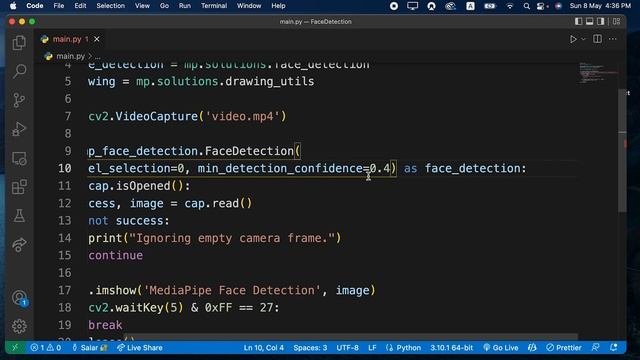Open the remote window status bar button
This screenshot has width=640, height=360.
[15, 348]
